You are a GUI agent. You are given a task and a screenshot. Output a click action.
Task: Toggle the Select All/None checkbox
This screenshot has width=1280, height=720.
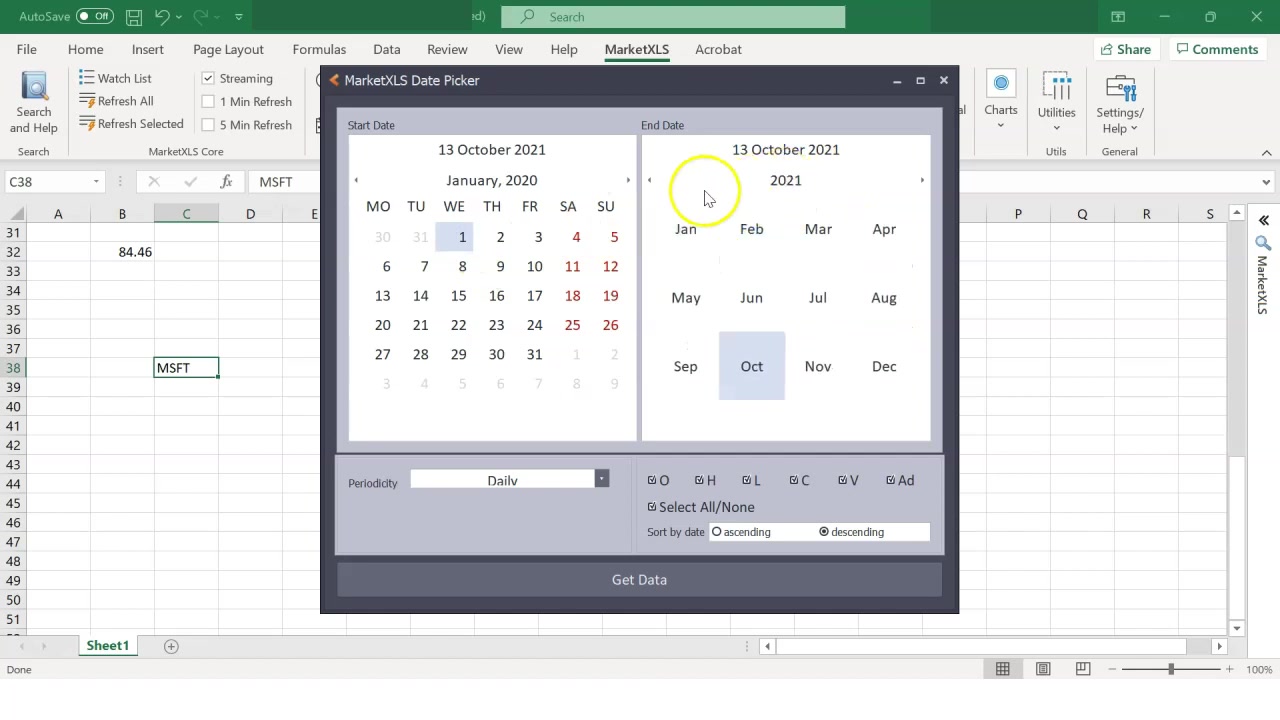[652, 507]
